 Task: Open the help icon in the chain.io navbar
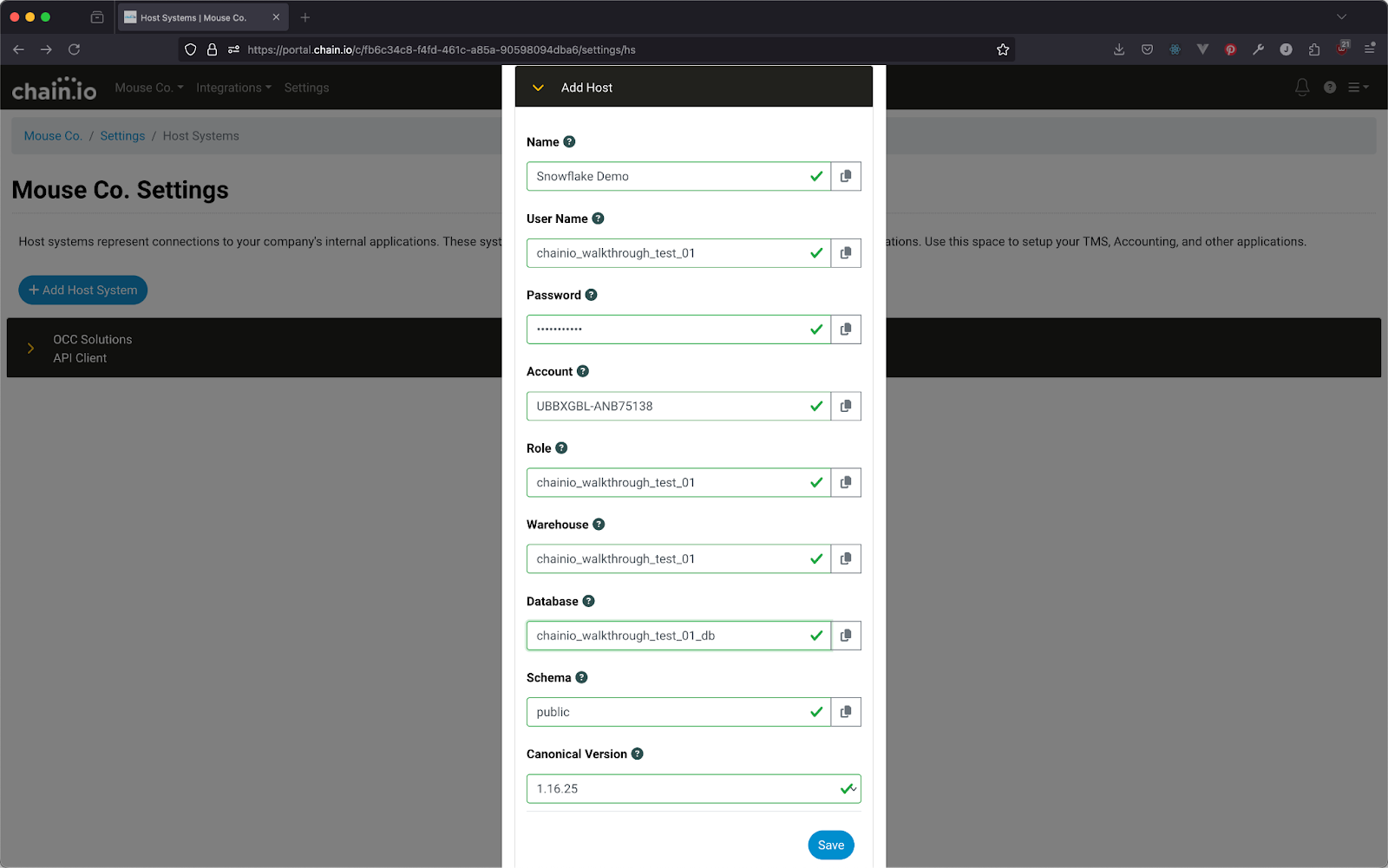tap(1330, 88)
